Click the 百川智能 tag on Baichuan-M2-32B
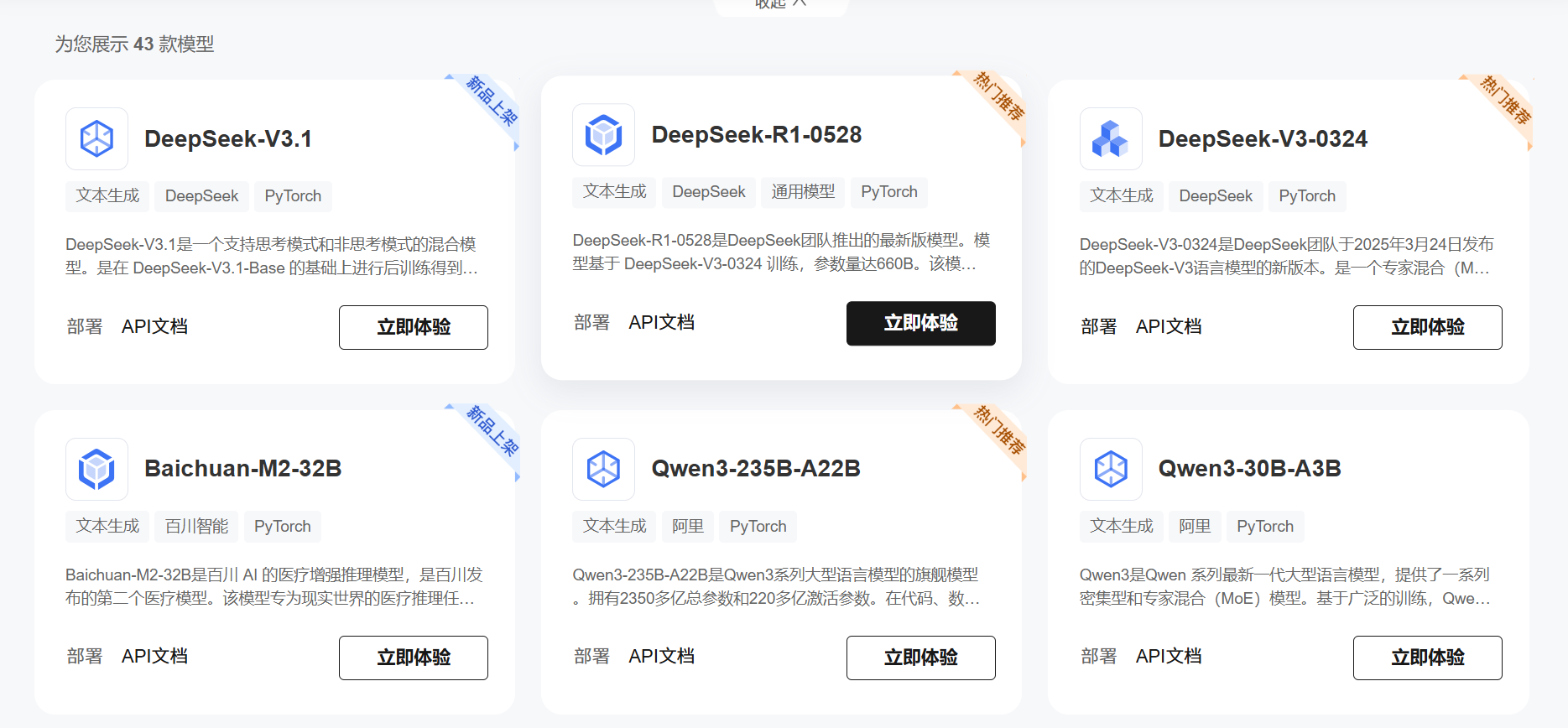The height and width of the screenshot is (728, 1568). pos(196,526)
